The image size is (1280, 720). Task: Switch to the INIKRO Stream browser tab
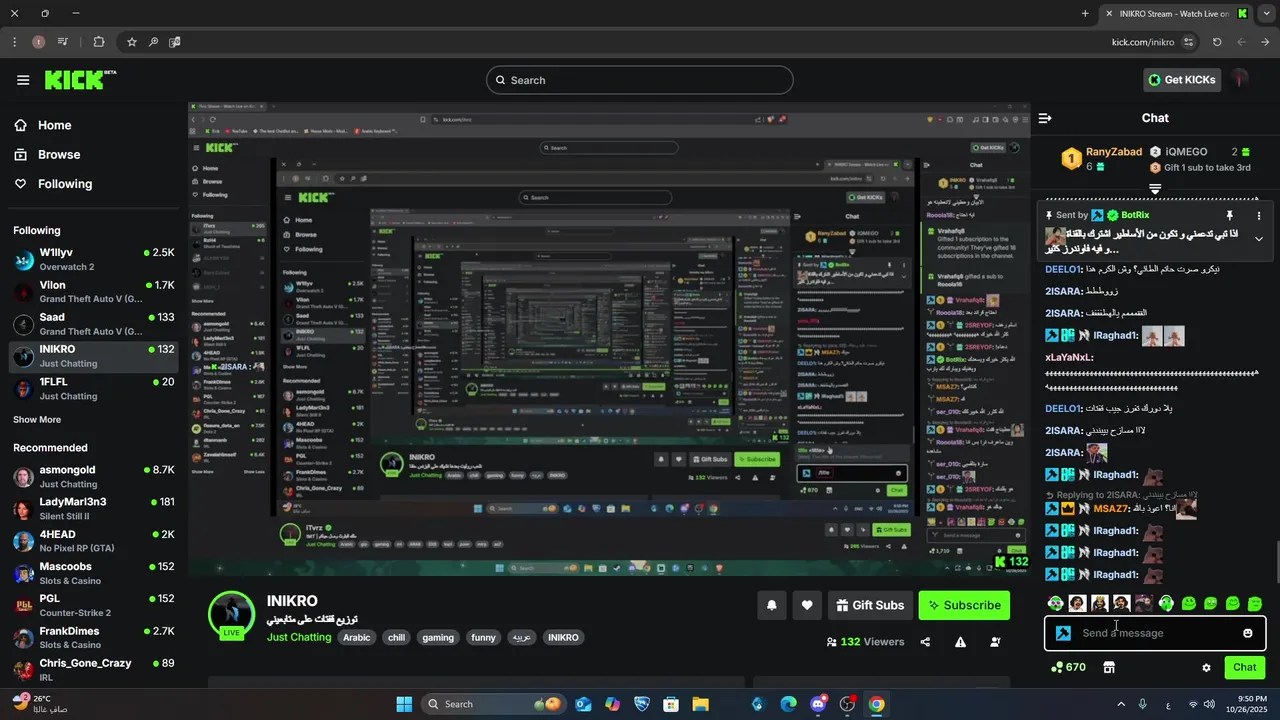point(1175,13)
